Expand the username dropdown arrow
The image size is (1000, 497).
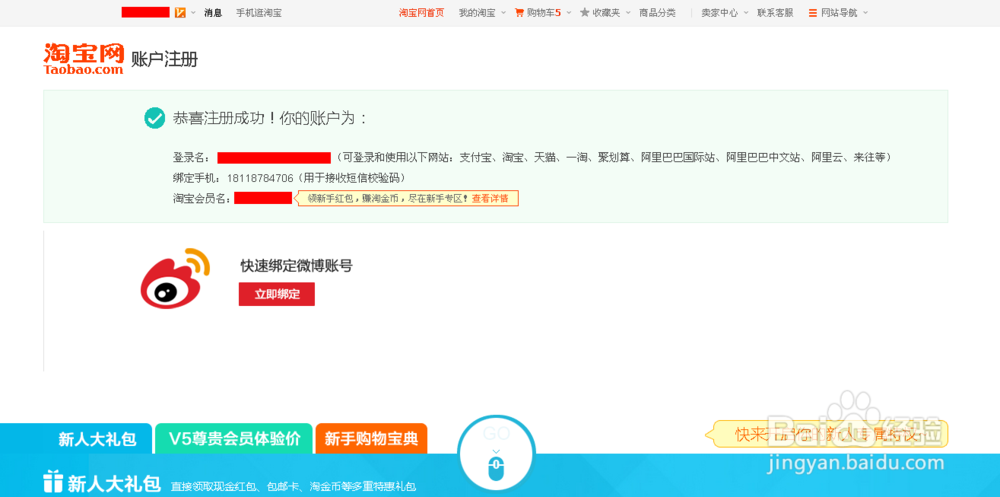point(194,13)
